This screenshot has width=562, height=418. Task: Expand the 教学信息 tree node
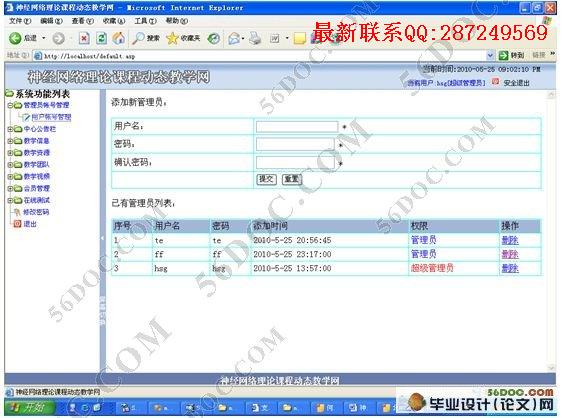10,141
